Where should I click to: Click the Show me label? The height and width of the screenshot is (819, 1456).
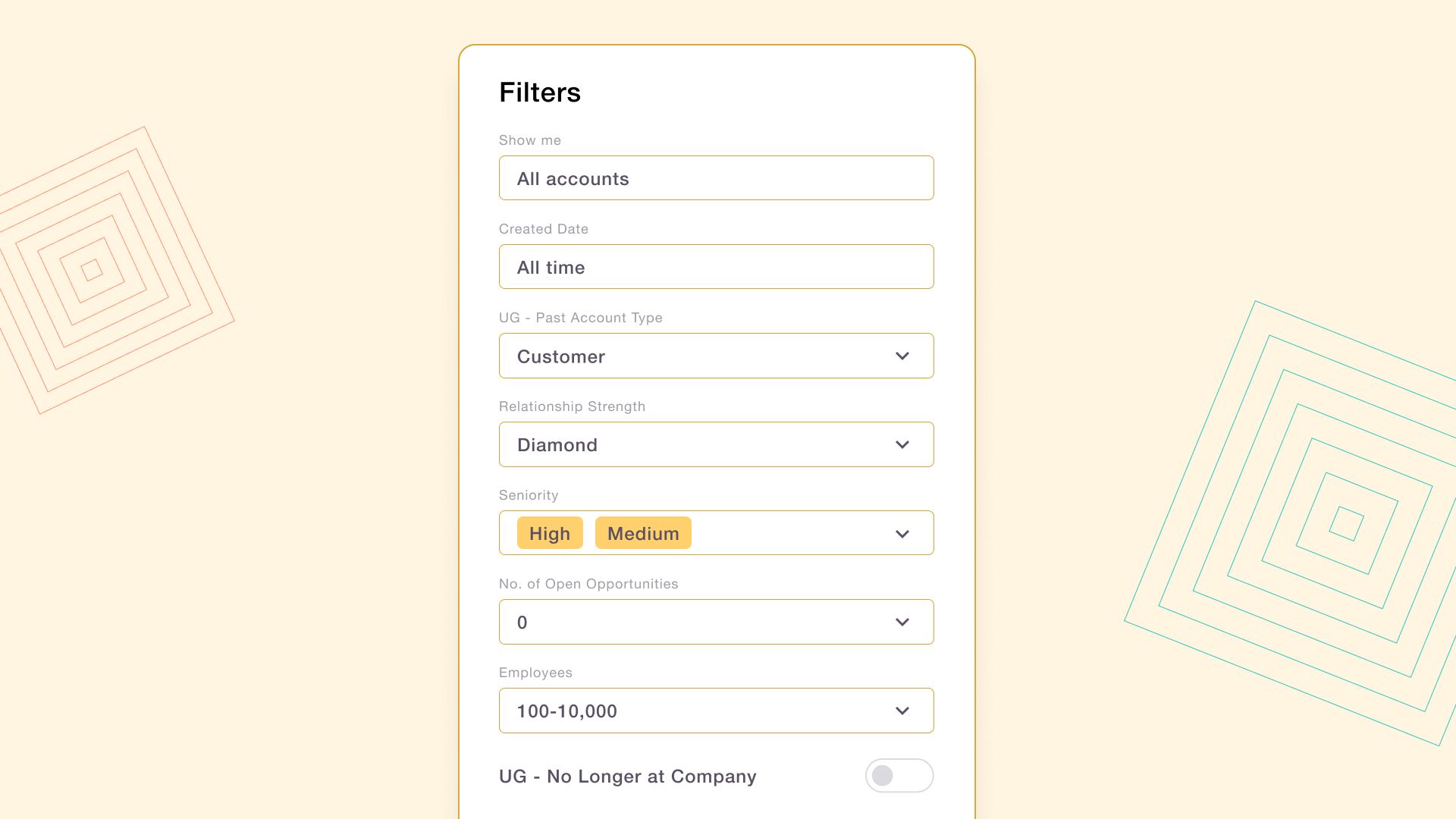tap(530, 140)
